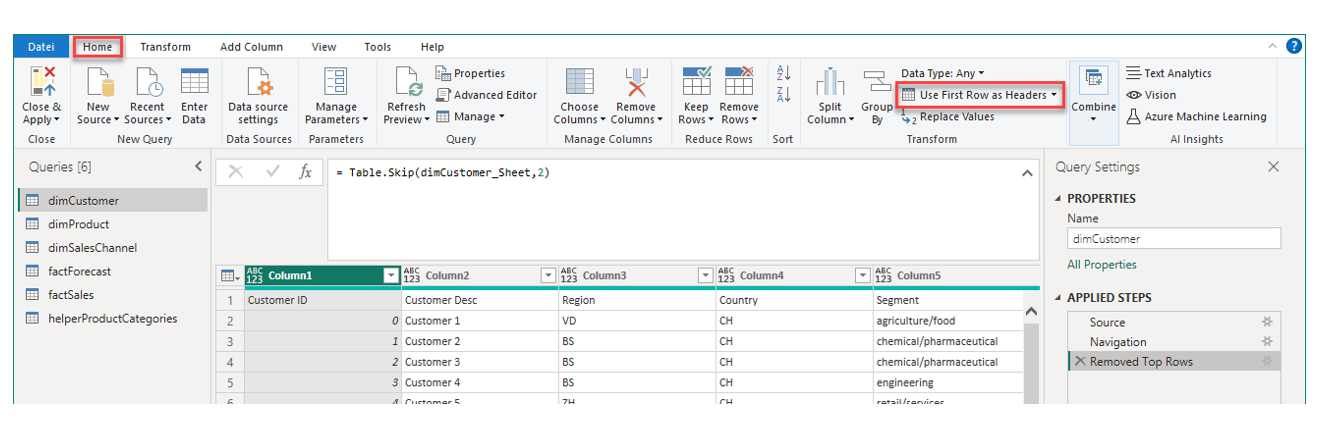Open the Data Type: Any dropdown
The height and width of the screenshot is (438, 1321).
click(942, 73)
